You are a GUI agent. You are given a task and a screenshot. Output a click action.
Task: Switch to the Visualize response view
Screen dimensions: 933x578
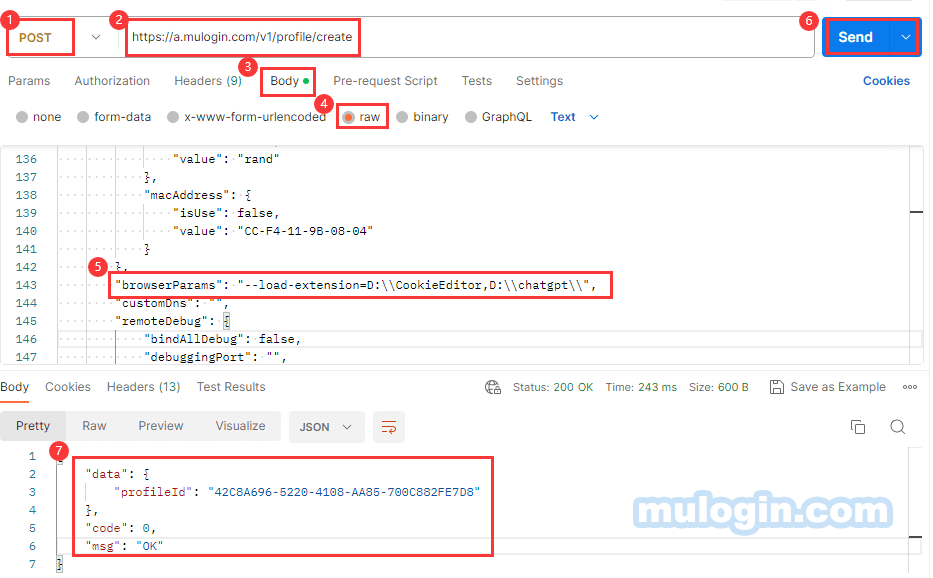click(x=240, y=426)
